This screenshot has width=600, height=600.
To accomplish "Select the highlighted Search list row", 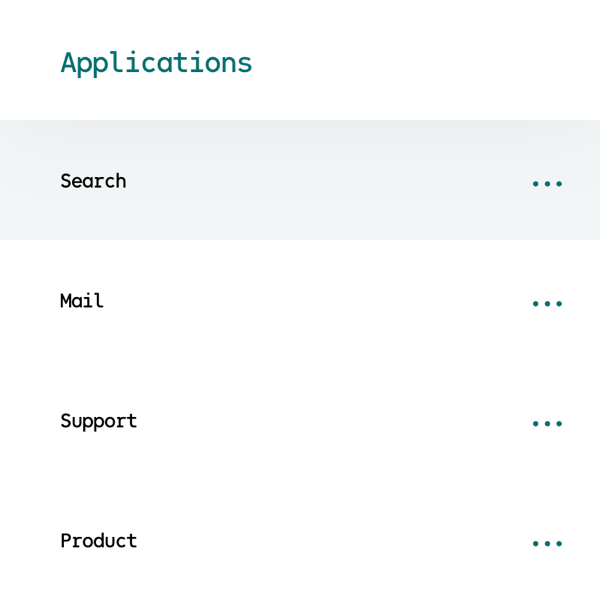I will (x=300, y=180).
